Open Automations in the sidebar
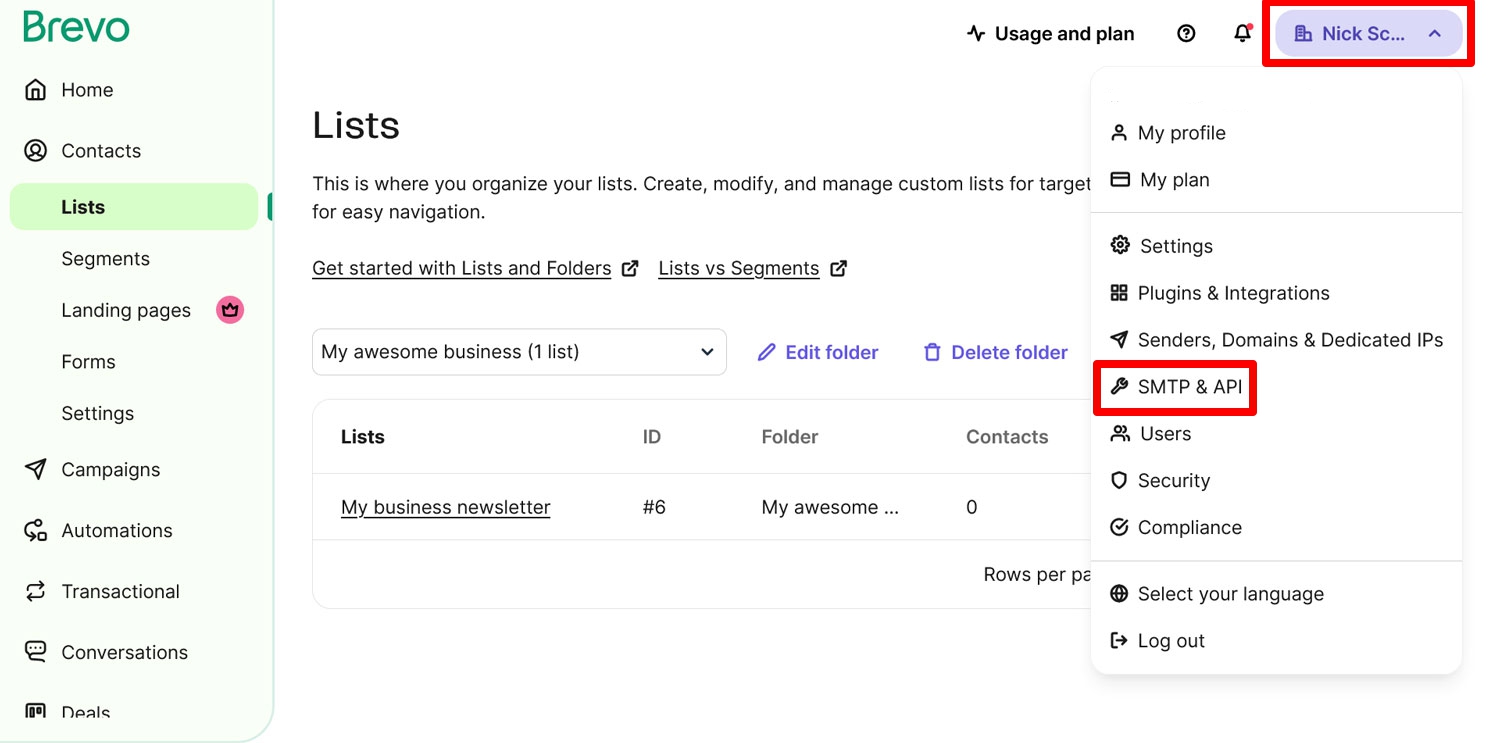 point(117,531)
